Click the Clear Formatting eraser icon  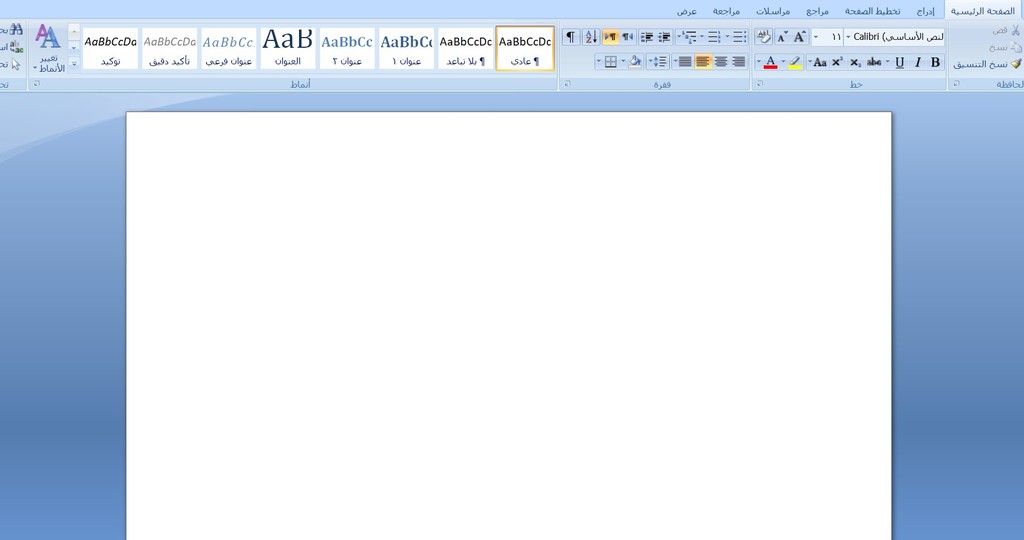pos(763,37)
